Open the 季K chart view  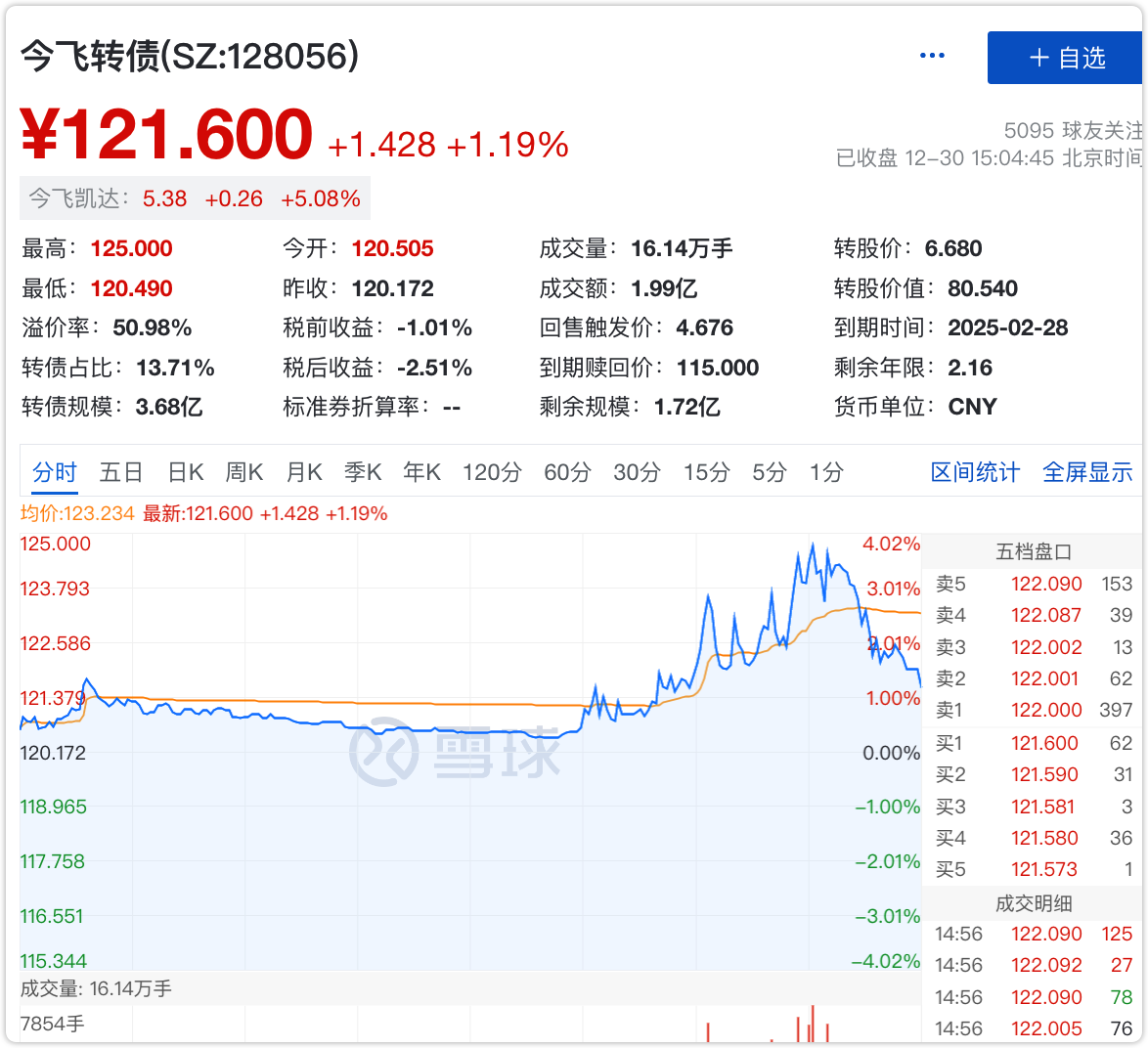pyautogui.click(x=363, y=473)
